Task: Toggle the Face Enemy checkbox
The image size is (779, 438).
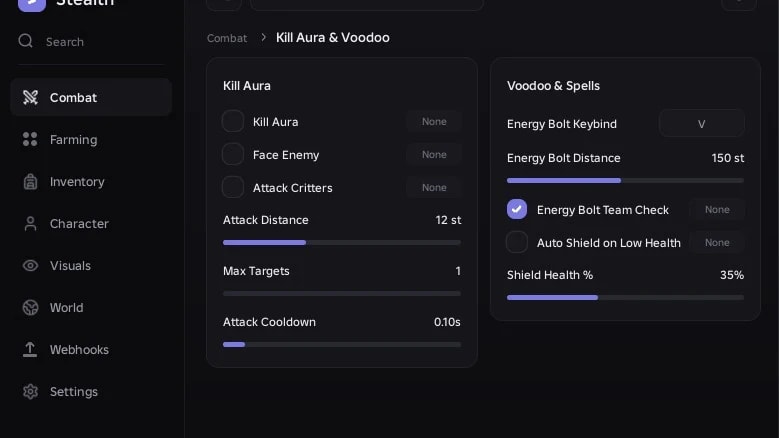Action: pyautogui.click(x=233, y=154)
